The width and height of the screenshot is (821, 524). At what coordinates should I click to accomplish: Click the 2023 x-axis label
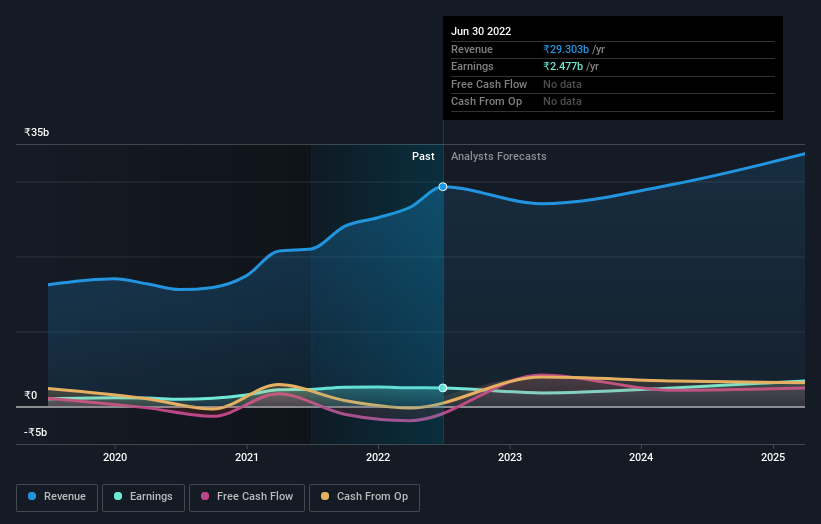[510, 458]
